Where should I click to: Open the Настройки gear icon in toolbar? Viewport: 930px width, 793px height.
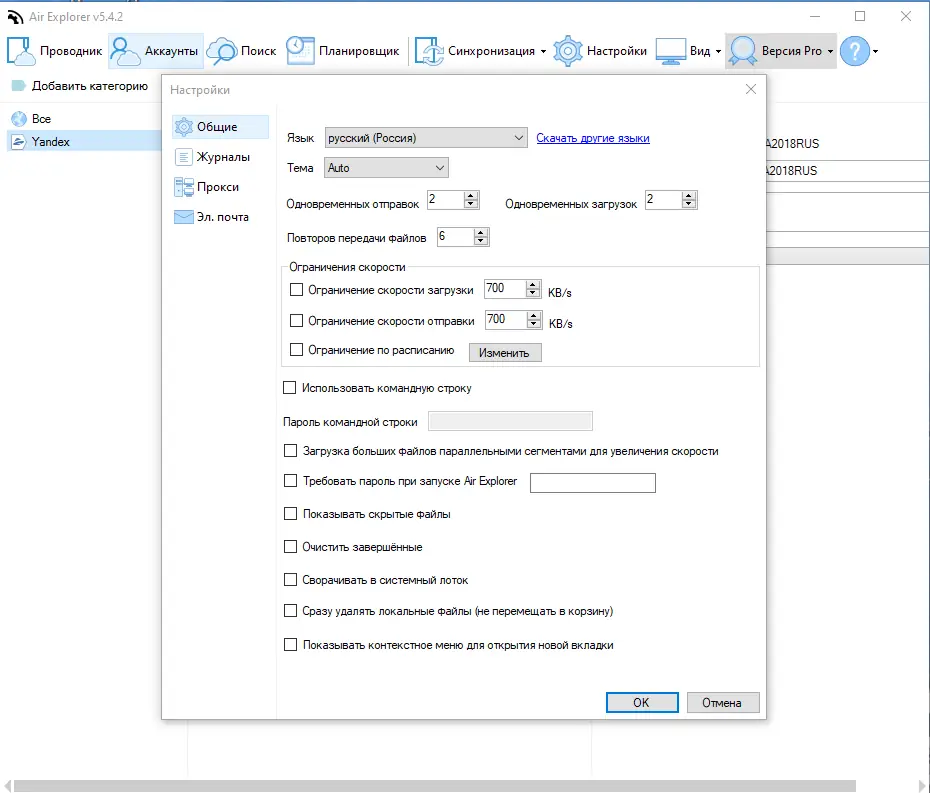pyautogui.click(x=568, y=51)
